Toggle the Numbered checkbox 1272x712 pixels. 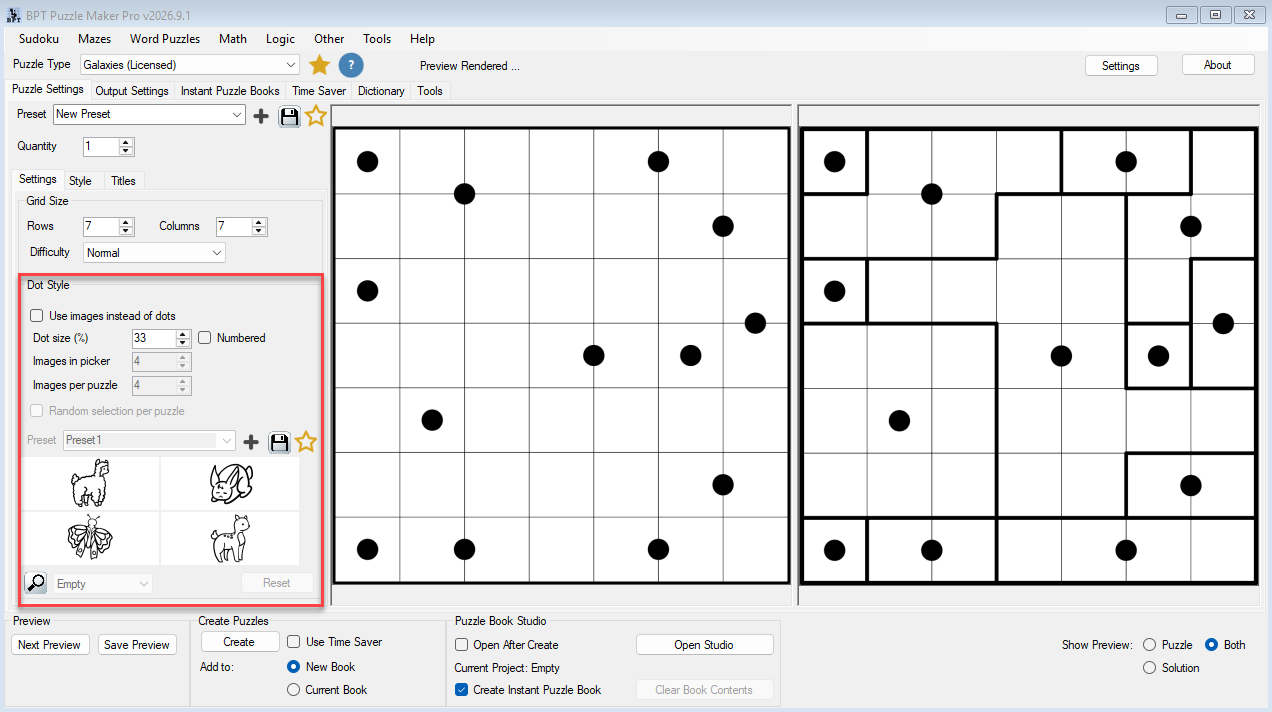click(205, 338)
